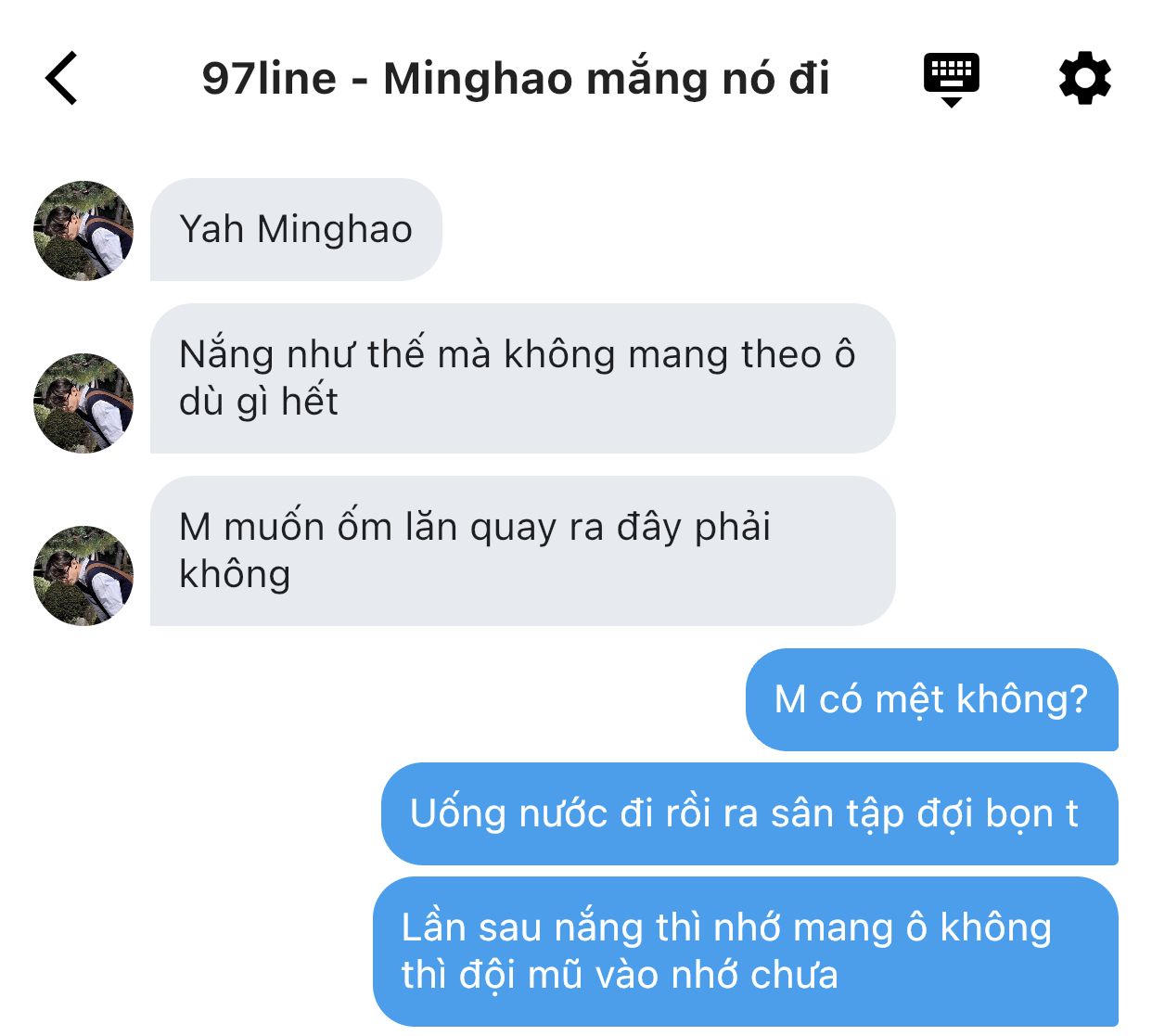Click the 'thì đội mũ vào nhớ chưa' line
Image resolution: width=1152 pixels, height=1036 pixels.
pyautogui.click(x=620, y=976)
